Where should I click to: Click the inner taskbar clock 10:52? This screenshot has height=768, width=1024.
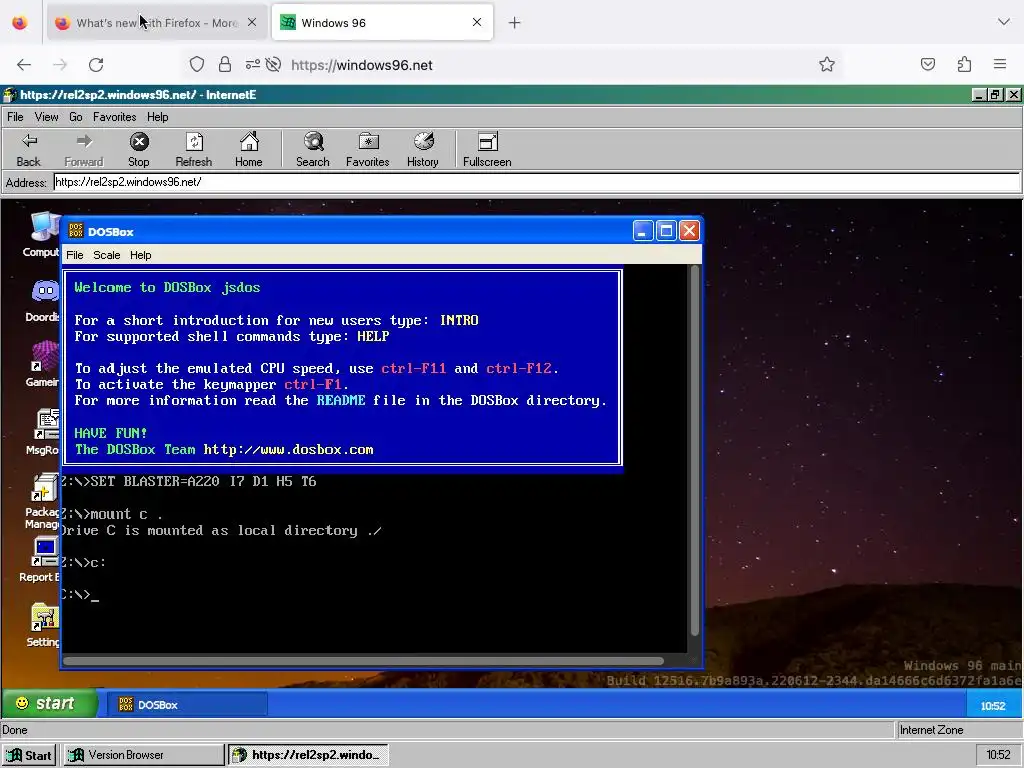pyautogui.click(x=993, y=706)
